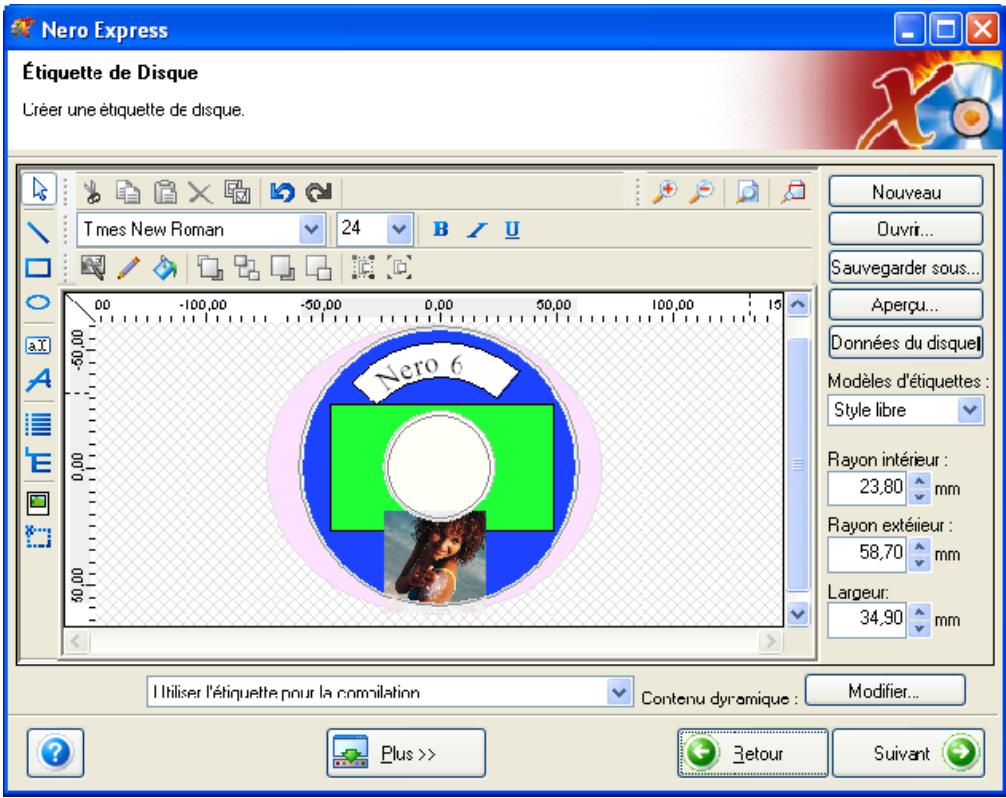Select the directory tree tool
Viewport: 1006px width, 798px height.
[x=38, y=461]
